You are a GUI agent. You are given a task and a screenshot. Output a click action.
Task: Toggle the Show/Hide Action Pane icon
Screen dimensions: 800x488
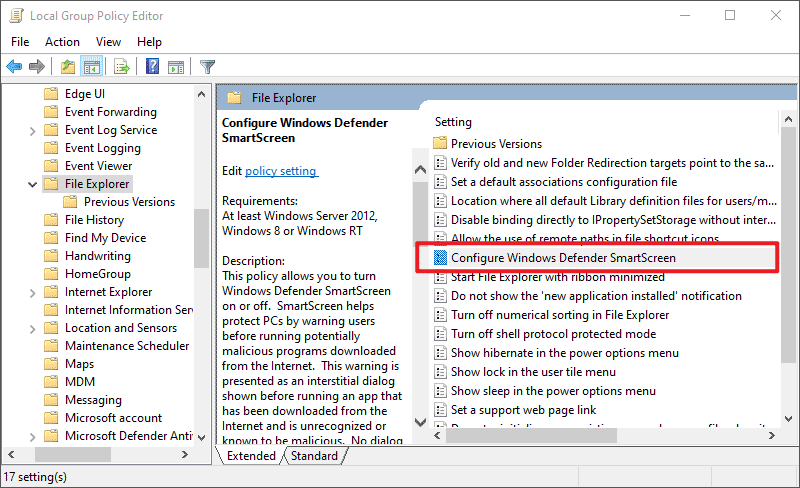tap(176, 67)
